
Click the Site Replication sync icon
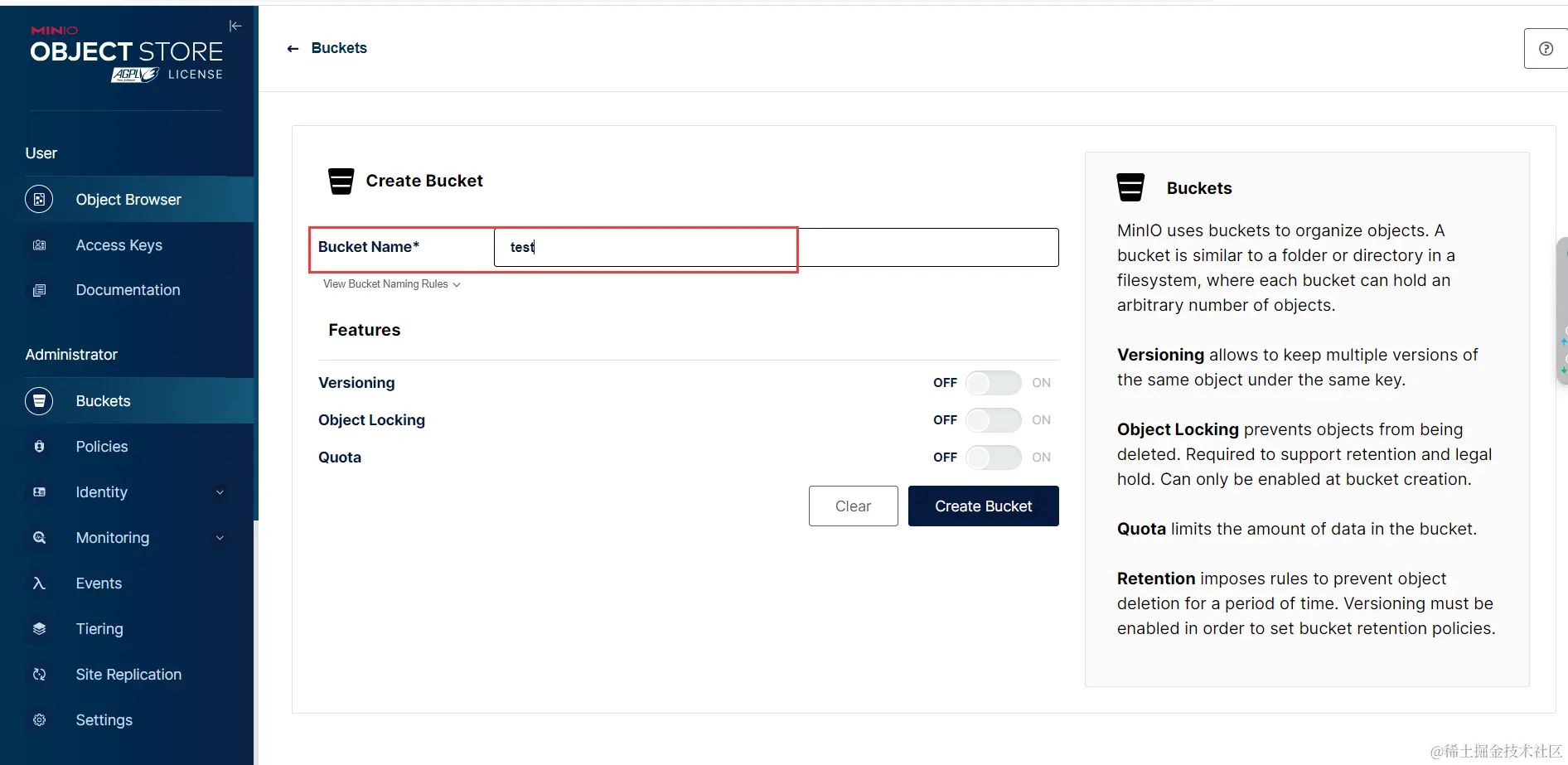tap(39, 675)
